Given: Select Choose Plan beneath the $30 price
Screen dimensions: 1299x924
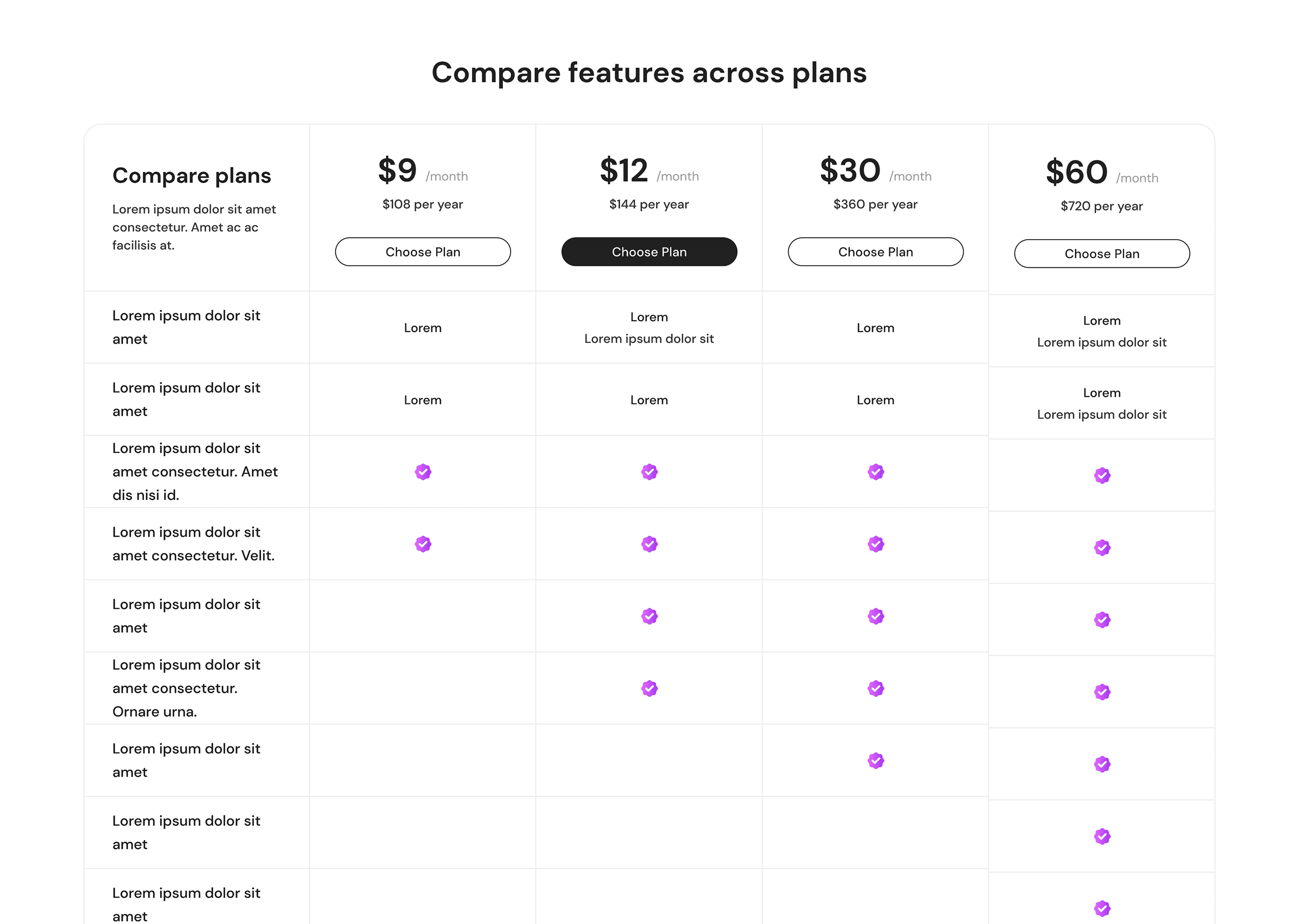Looking at the screenshot, I should (876, 252).
